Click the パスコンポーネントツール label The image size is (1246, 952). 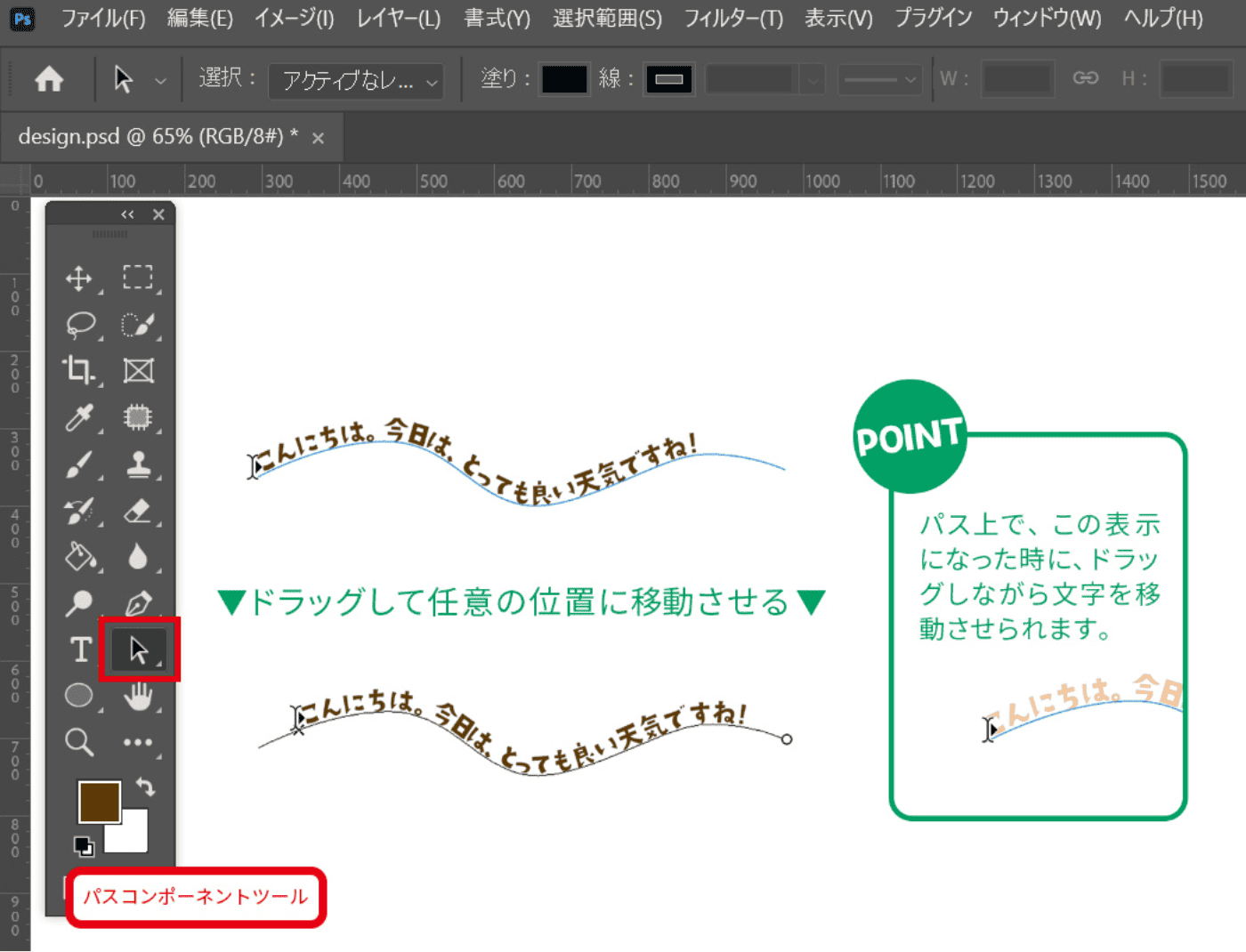(x=196, y=897)
